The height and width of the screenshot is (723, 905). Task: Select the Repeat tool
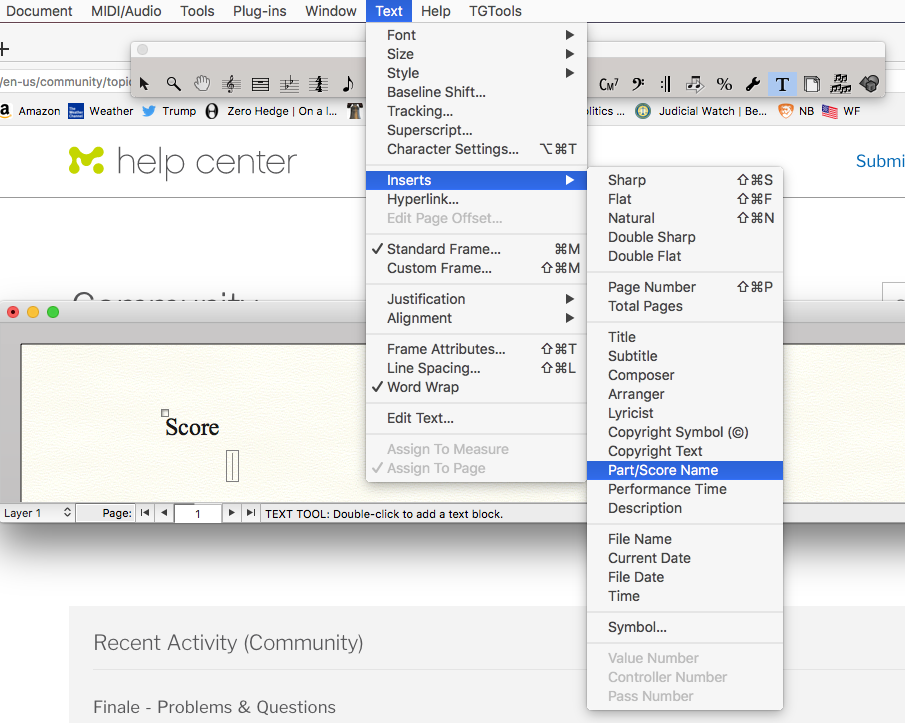[666, 84]
